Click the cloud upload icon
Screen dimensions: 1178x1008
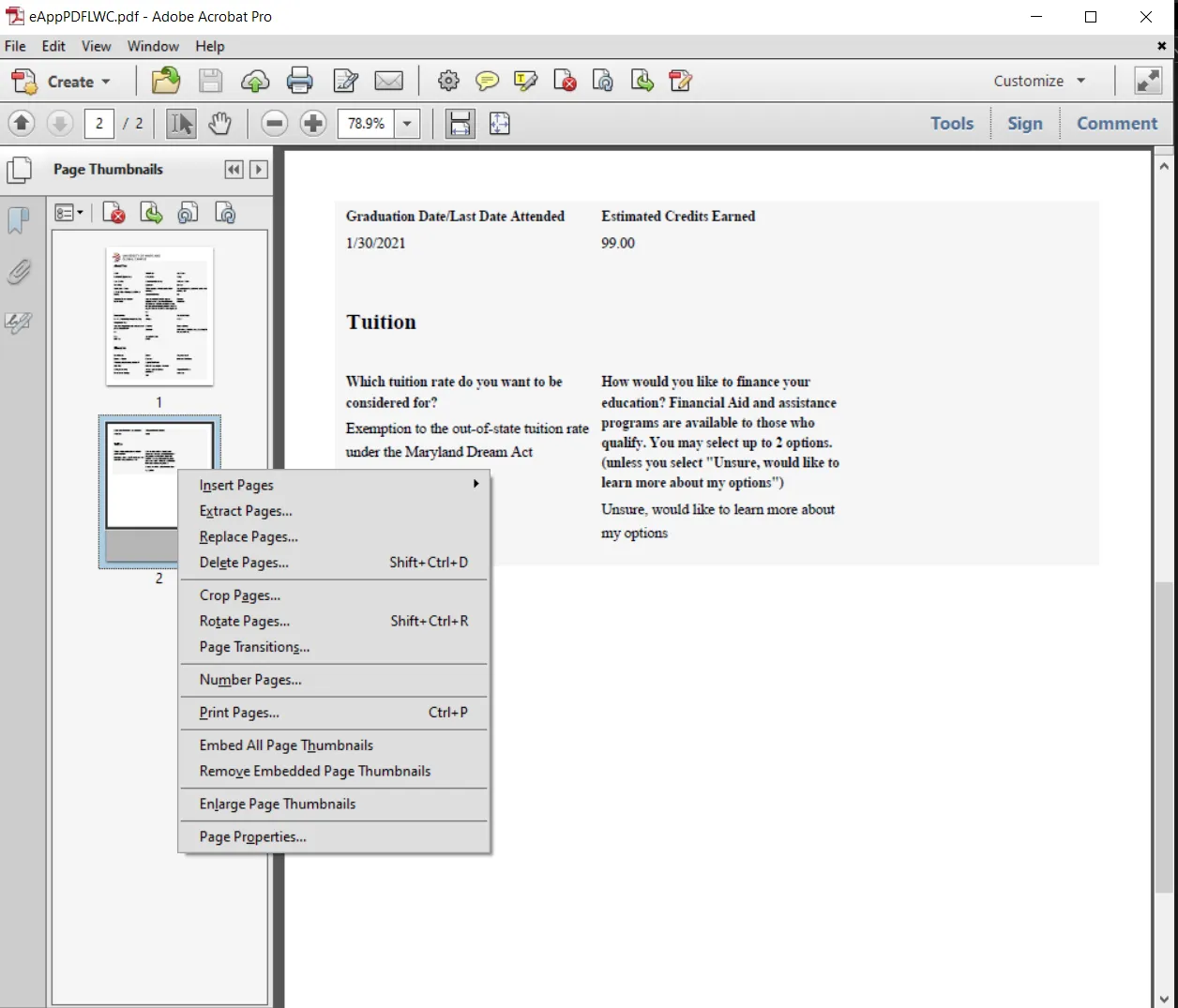[x=255, y=82]
